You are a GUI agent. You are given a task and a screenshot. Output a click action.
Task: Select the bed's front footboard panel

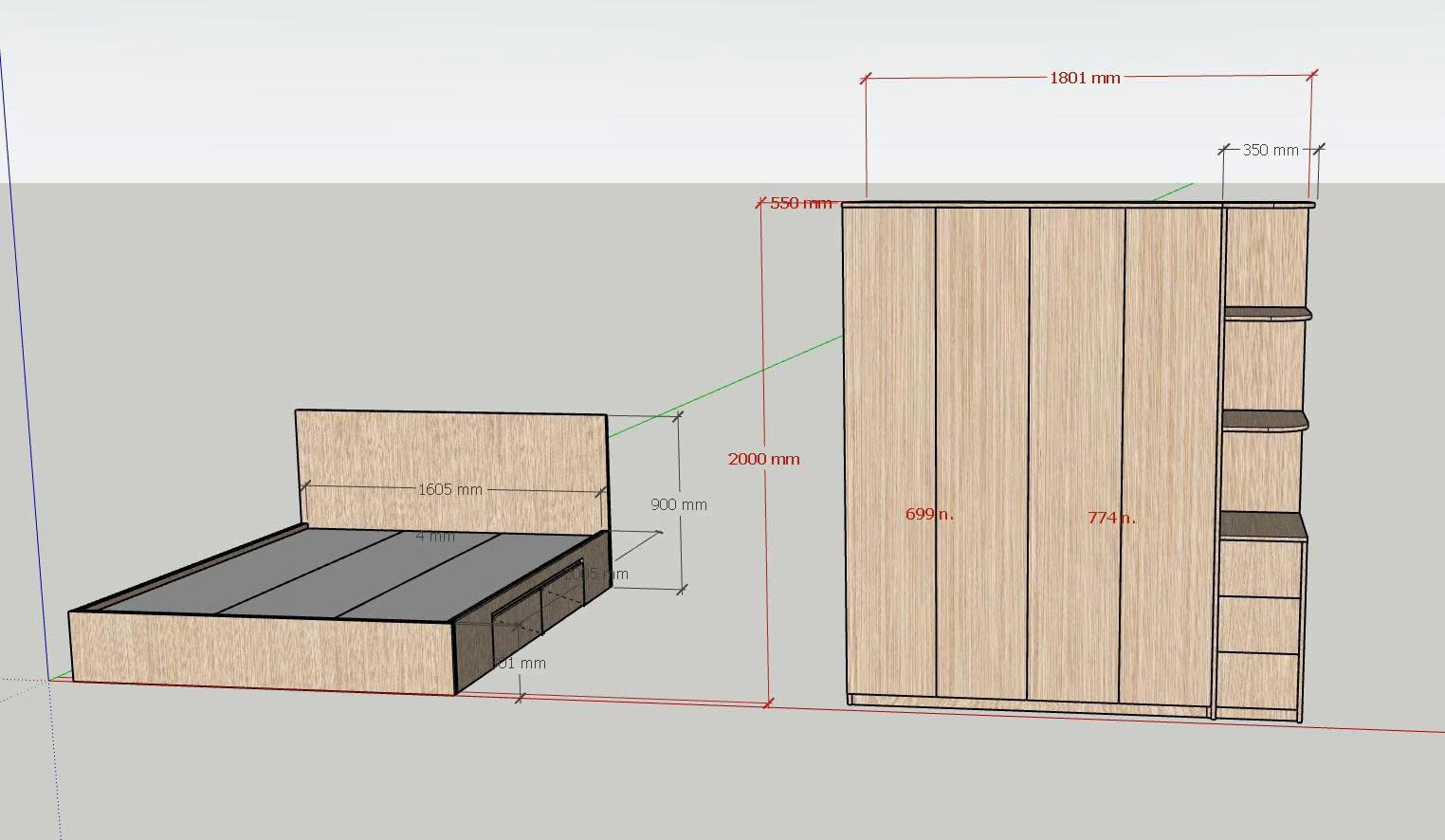click(261, 652)
